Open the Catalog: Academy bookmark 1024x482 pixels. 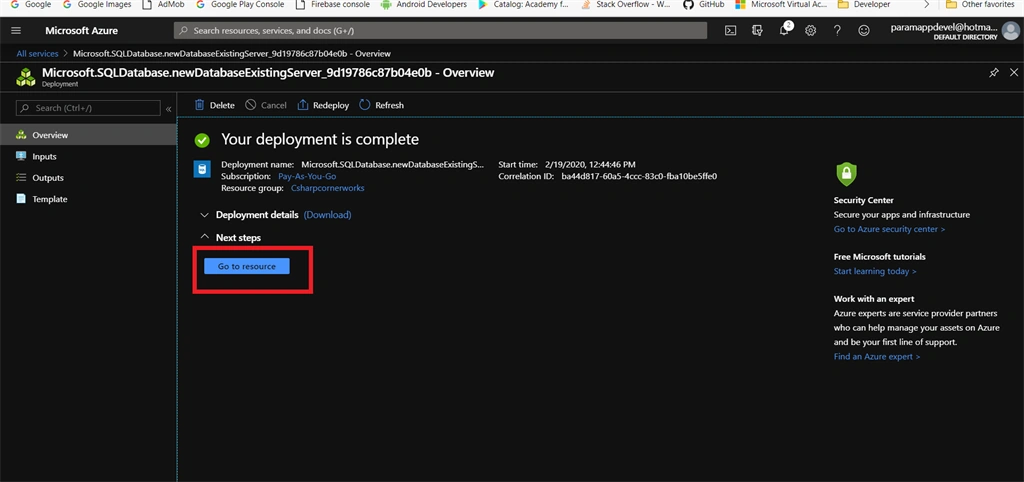click(523, 5)
